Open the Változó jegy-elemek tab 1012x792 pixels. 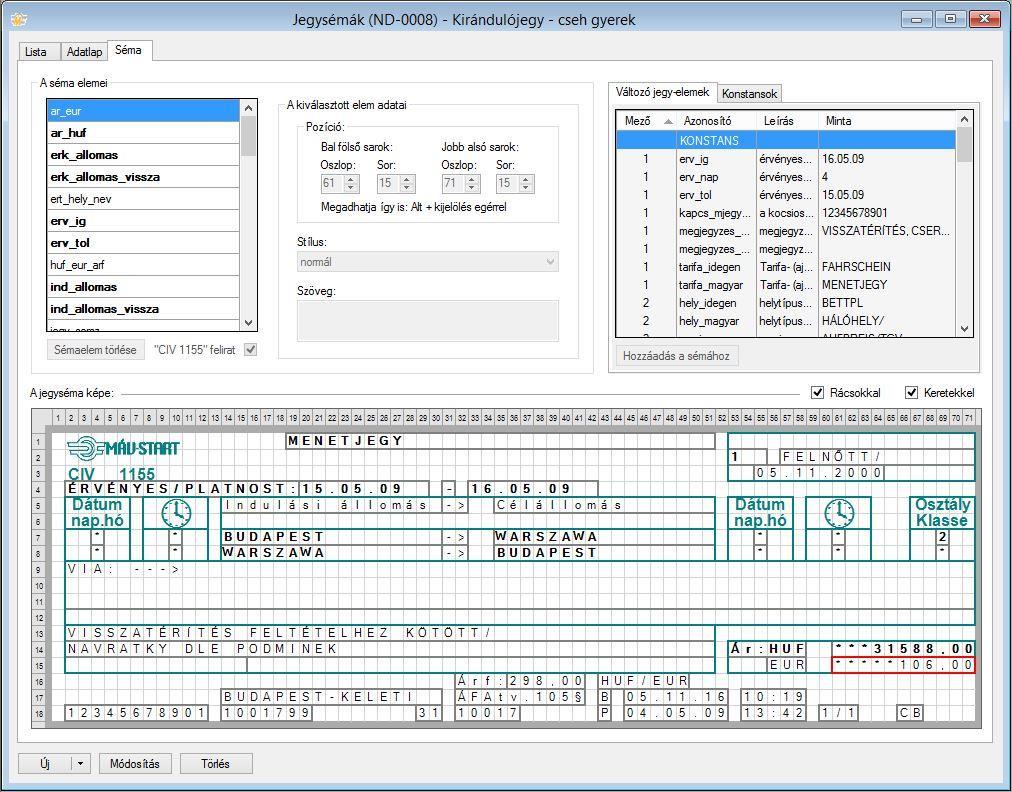coord(662,92)
